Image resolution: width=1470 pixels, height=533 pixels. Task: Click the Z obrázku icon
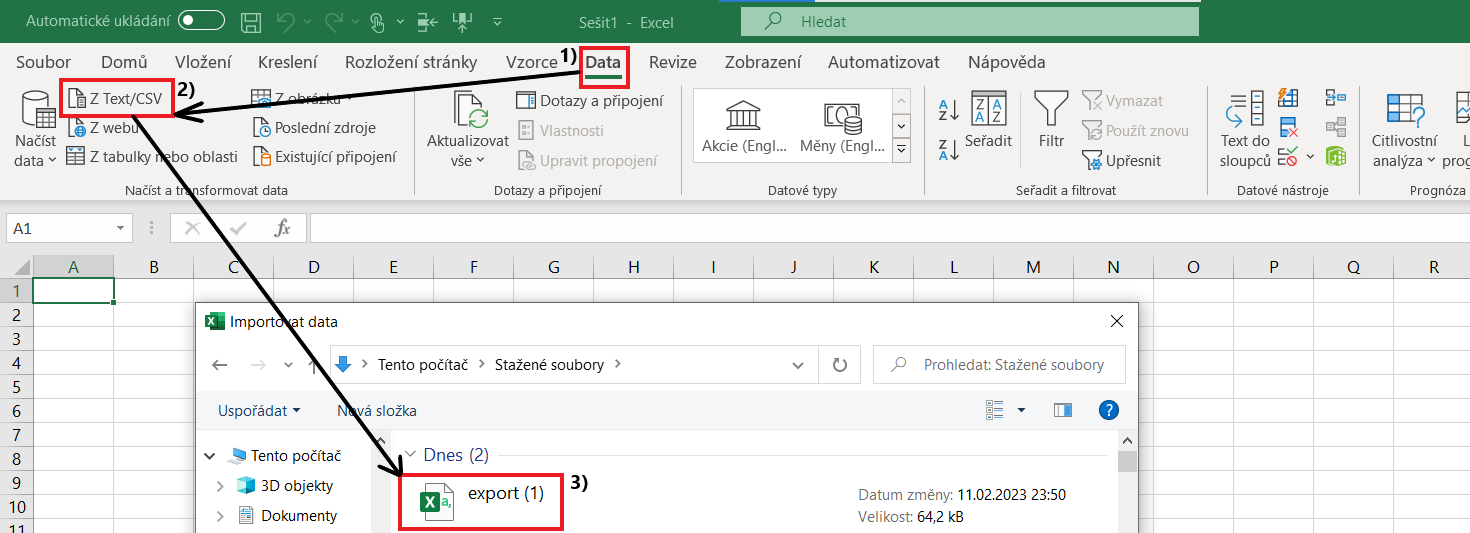pos(261,98)
